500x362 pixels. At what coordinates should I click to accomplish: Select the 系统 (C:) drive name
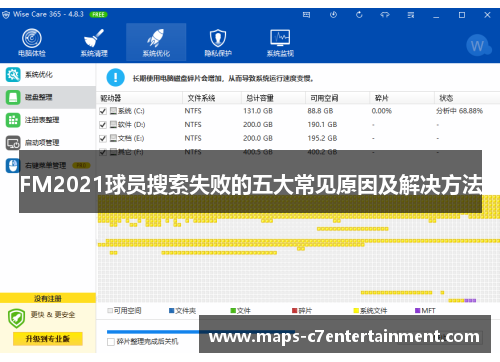tap(131, 111)
